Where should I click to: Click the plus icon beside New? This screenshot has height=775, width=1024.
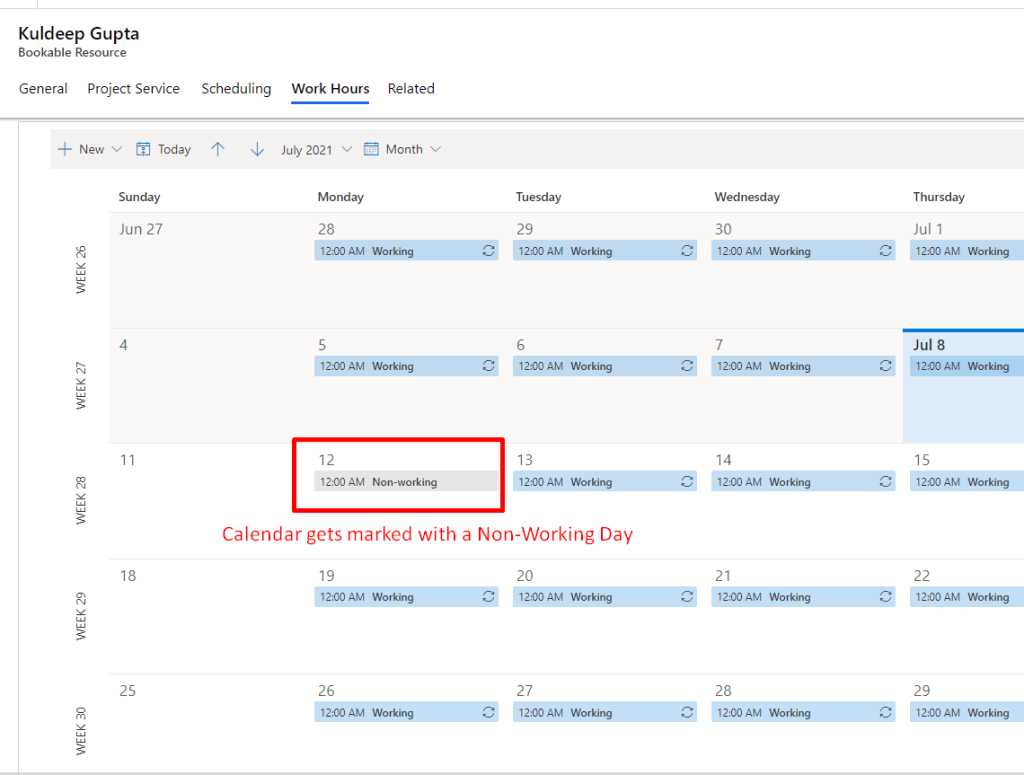[x=65, y=149]
